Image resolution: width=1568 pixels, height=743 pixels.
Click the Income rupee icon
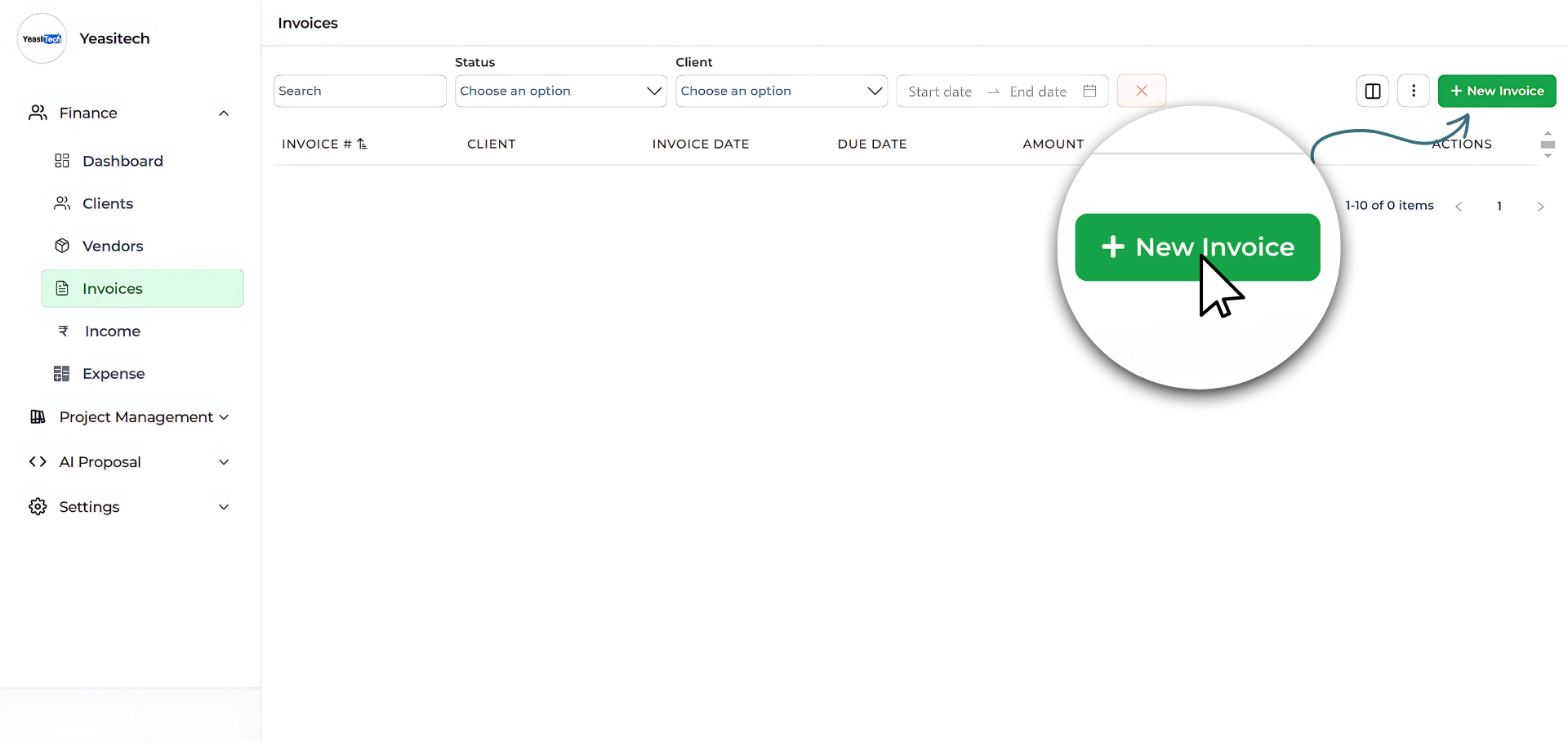(x=63, y=331)
